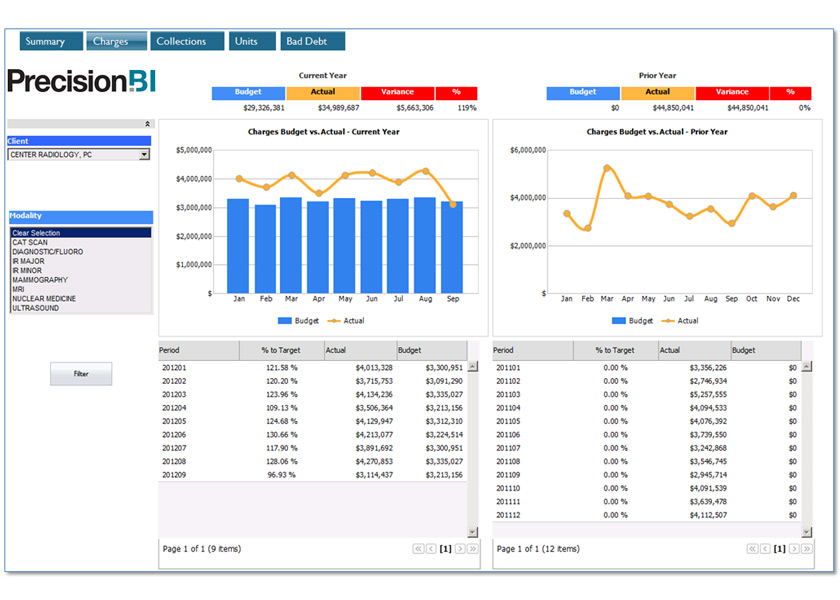Switch to the Summary tab
Screen dimensions: 840x600
[45, 41]
